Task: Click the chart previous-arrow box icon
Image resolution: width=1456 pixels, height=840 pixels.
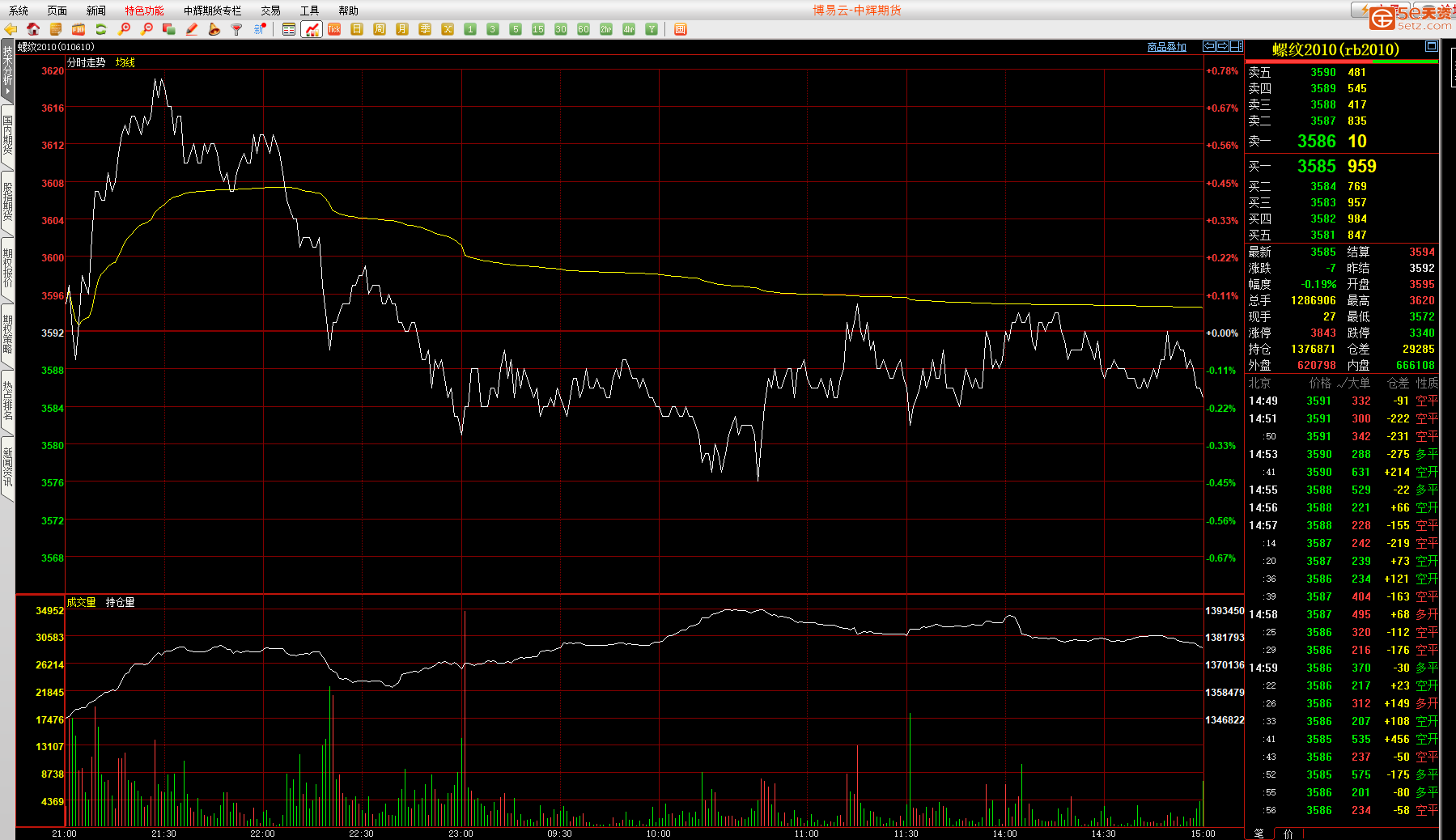Action: (x=1209, y=46)
